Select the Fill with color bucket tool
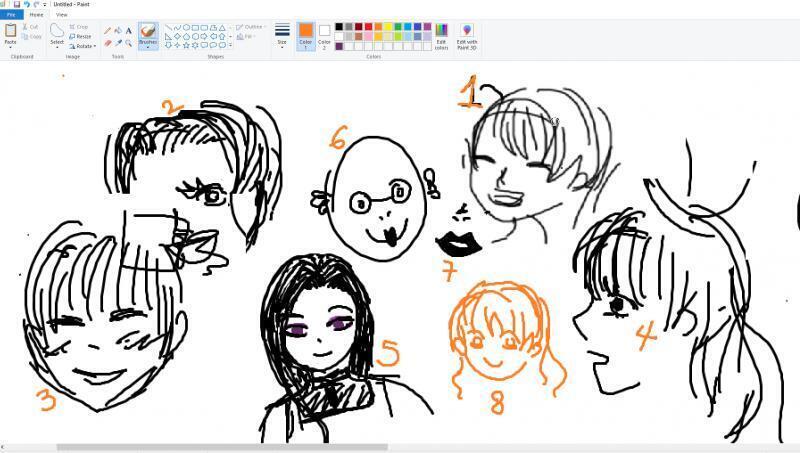 pyautogui.click(x=118, y=31)
